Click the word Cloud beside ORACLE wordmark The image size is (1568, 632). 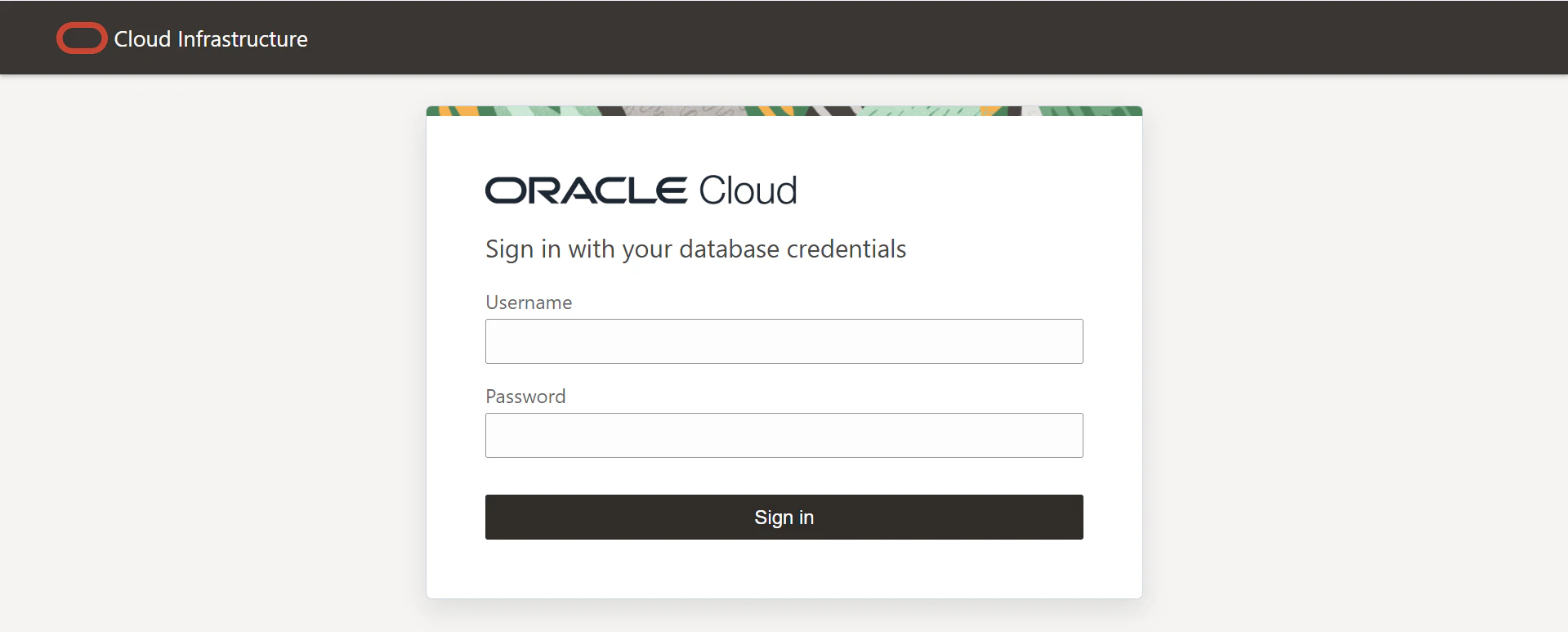(x=748, y=190)
